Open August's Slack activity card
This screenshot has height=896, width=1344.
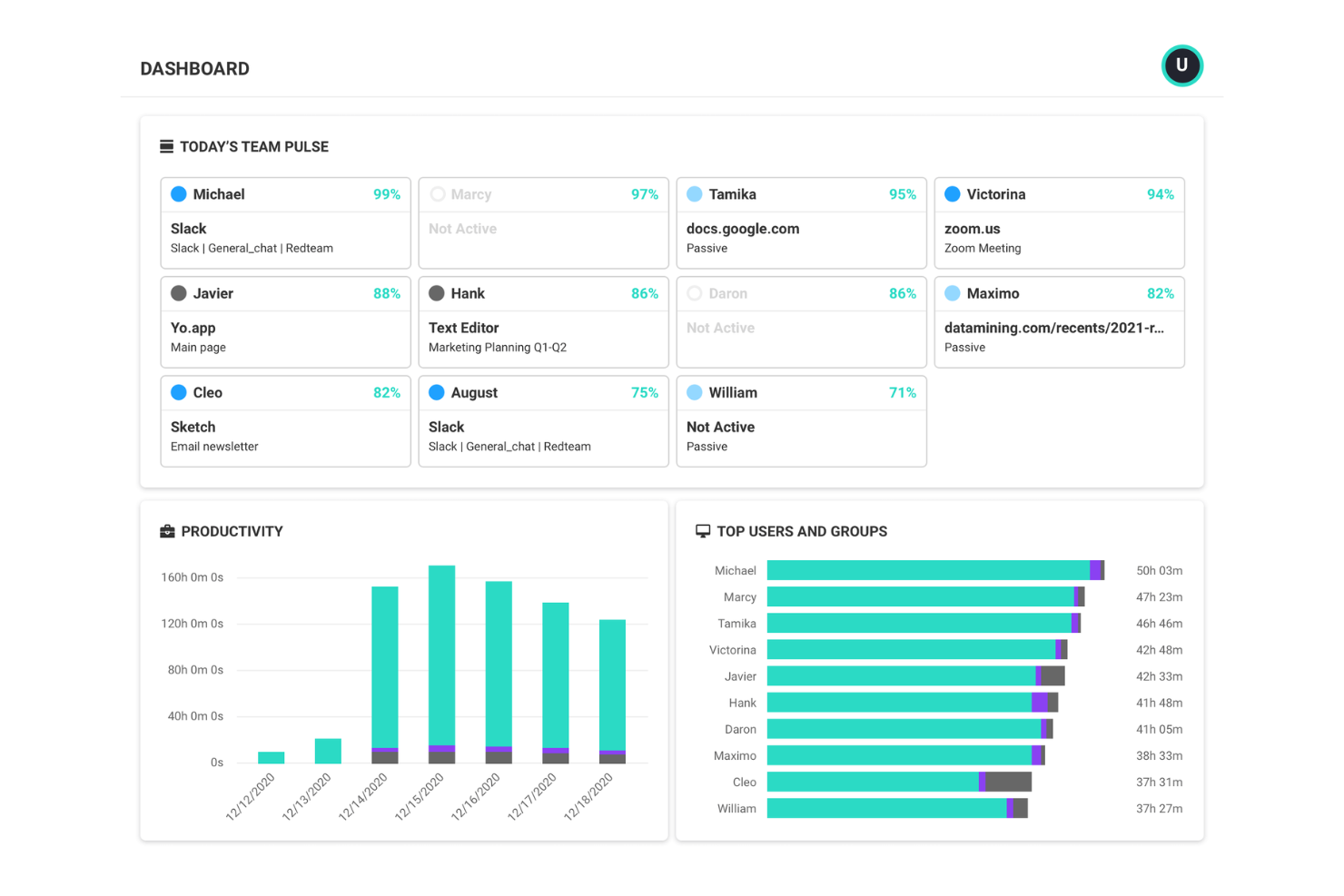[x=543, y=436]
